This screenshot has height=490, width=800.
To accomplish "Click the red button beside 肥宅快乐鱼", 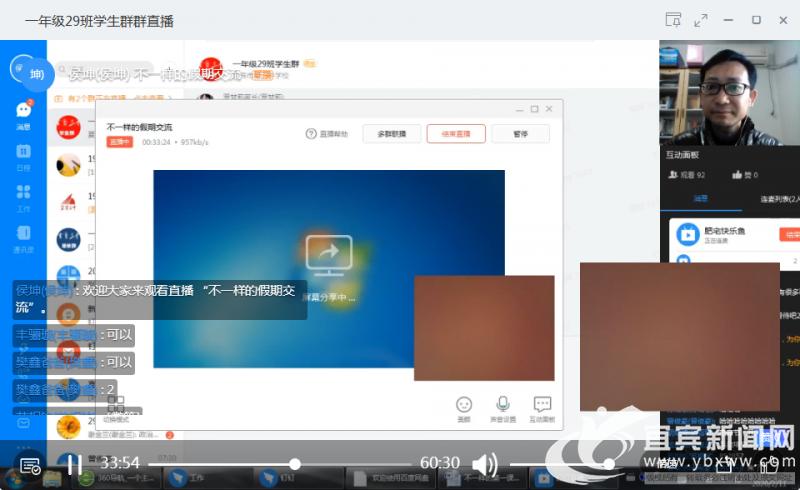I will point(790,234).
